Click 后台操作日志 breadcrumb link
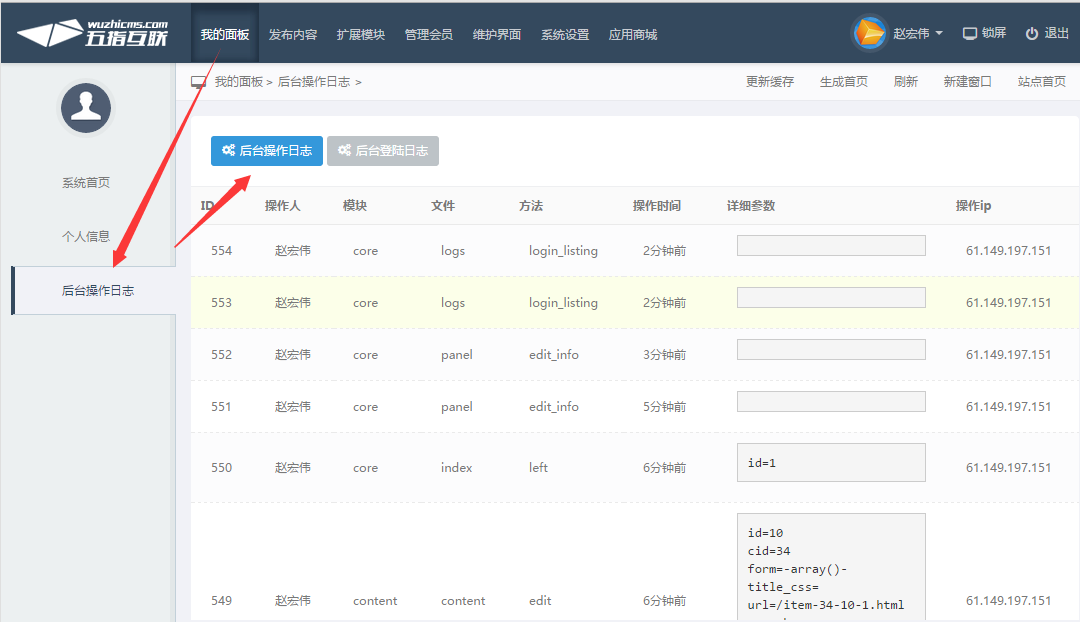Viewport: 1080px width, 622px height. coord(314,82)
